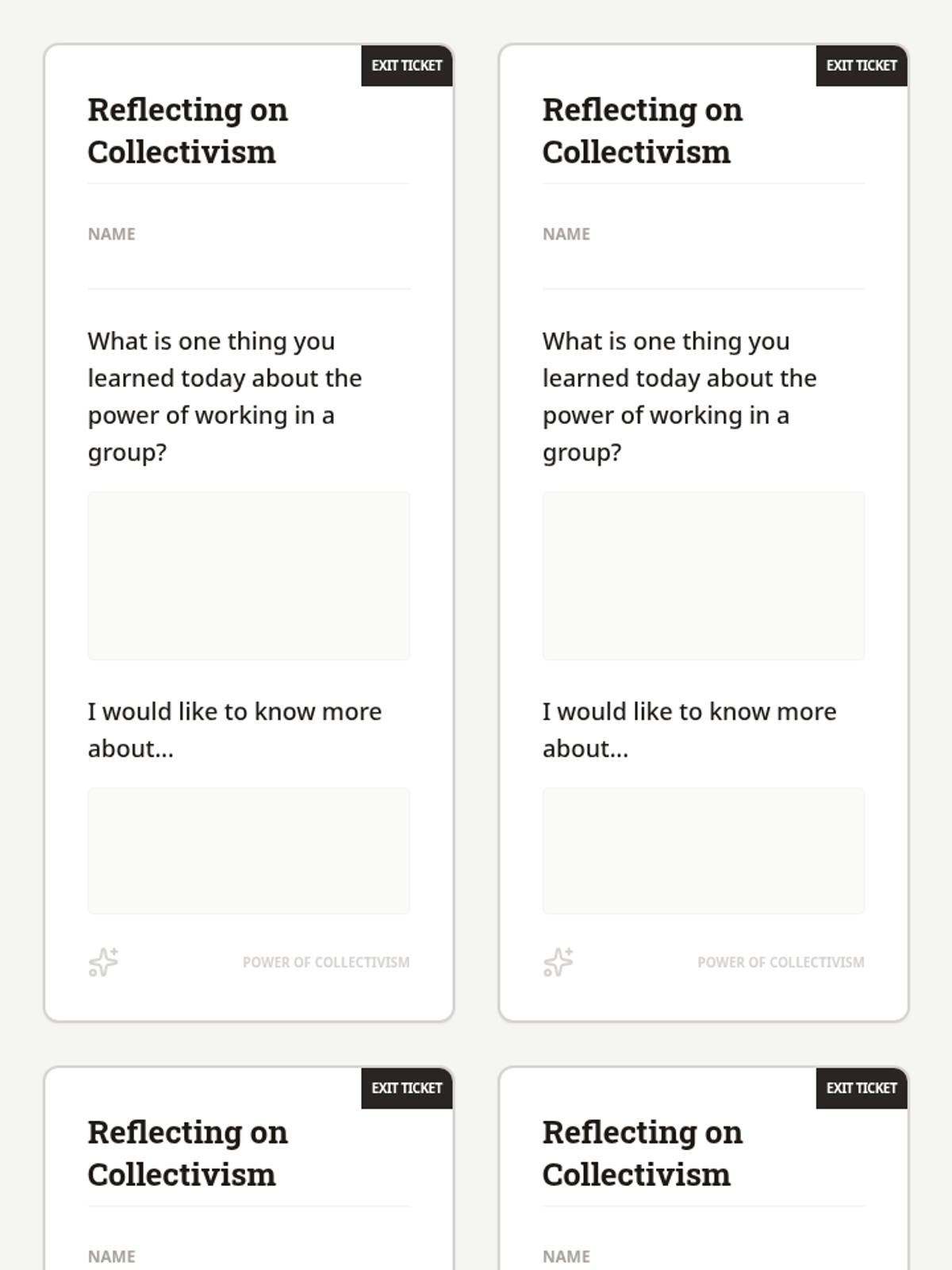Viewport: 952px width, 1270px height.
Task: Click the sparkle icon on top-left card
Action: coord(103,962)
